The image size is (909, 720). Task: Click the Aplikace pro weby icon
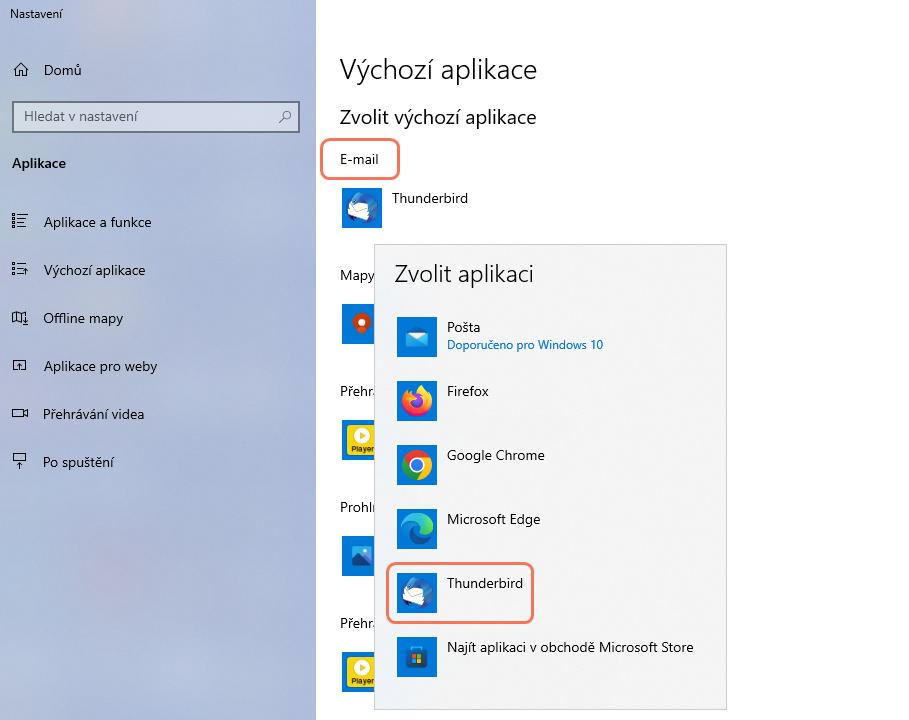point(20,366)
